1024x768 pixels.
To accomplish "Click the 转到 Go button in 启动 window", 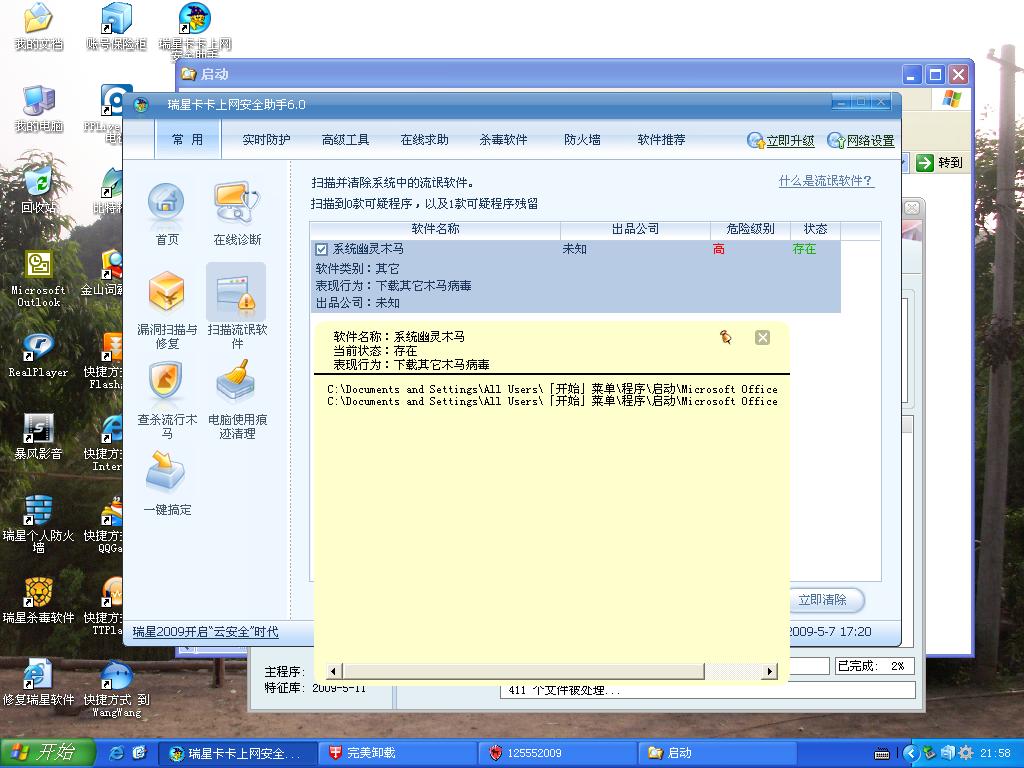I will (939, 163).
